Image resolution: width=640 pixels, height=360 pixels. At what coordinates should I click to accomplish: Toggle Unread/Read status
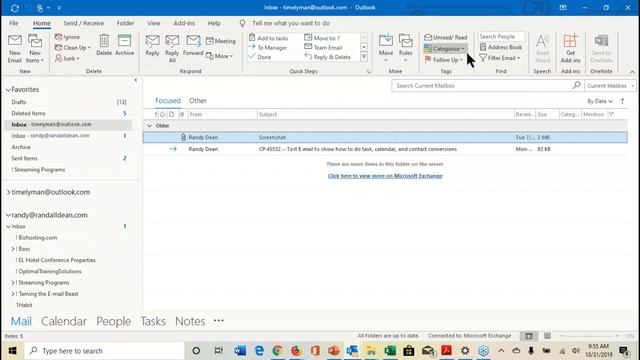click(445, 37)
